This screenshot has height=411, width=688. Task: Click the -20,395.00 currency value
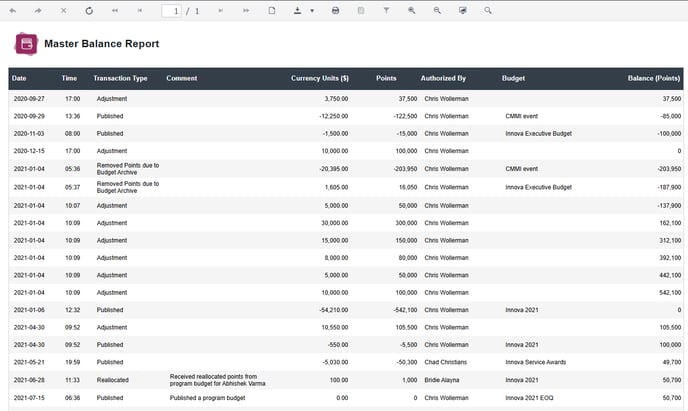pos(334,169)
